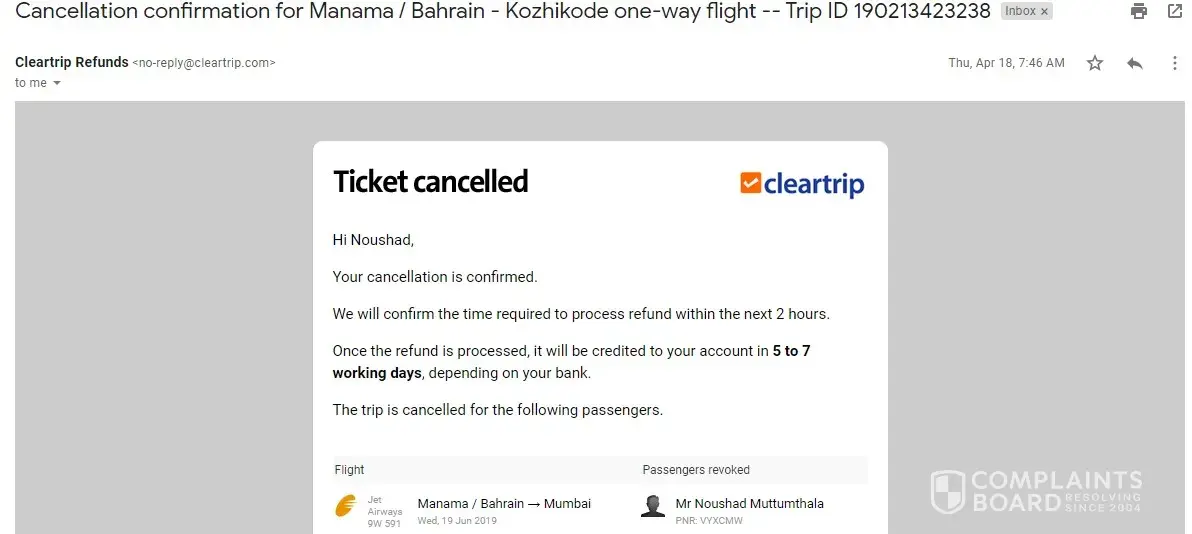Click passenger name Mr Noushad Muttumthala
Viewport: 1192px width, 534px height.
(x=749, y=504)
